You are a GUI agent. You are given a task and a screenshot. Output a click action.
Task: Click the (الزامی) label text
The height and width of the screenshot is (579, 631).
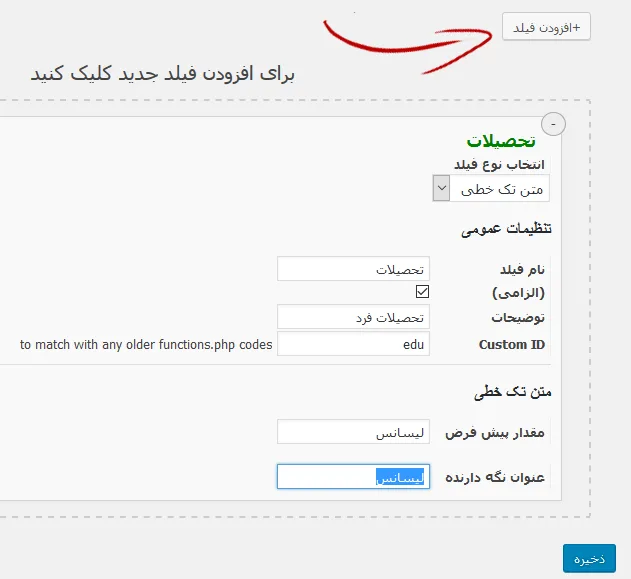pos(518,293)
